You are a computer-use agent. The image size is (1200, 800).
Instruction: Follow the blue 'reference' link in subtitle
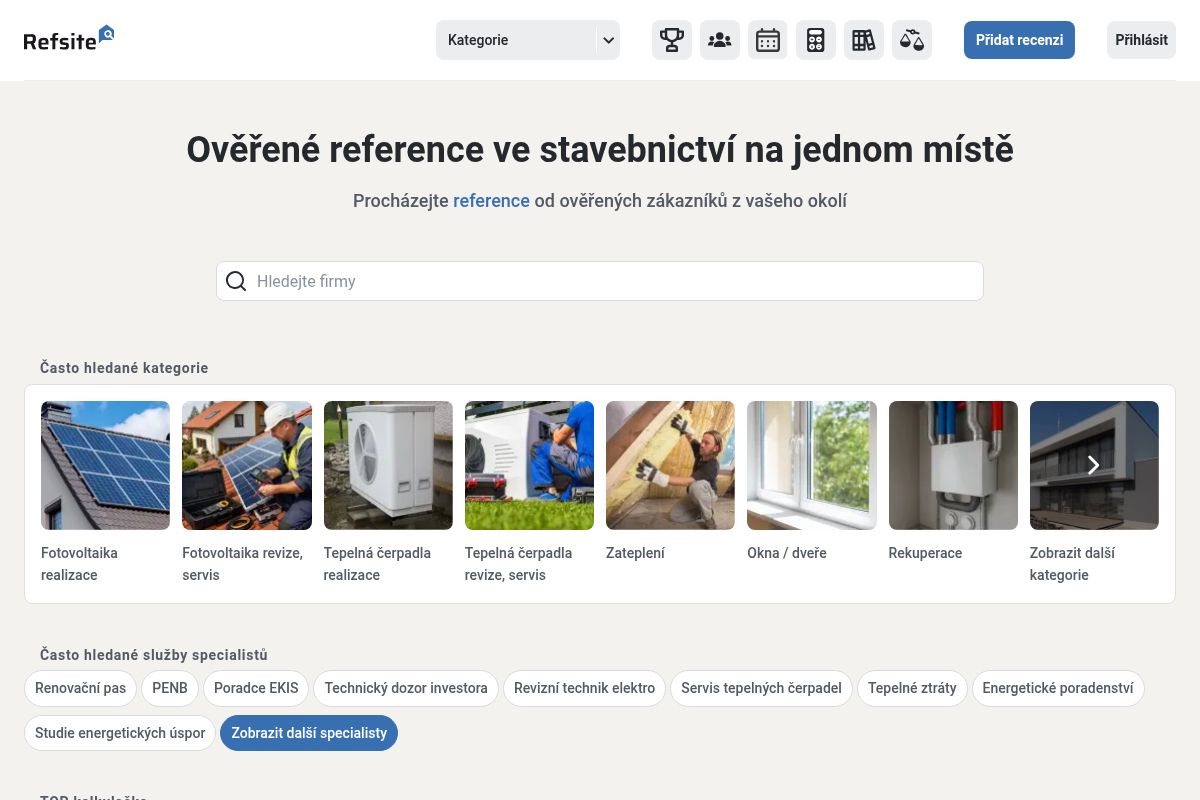coord(491,201)
